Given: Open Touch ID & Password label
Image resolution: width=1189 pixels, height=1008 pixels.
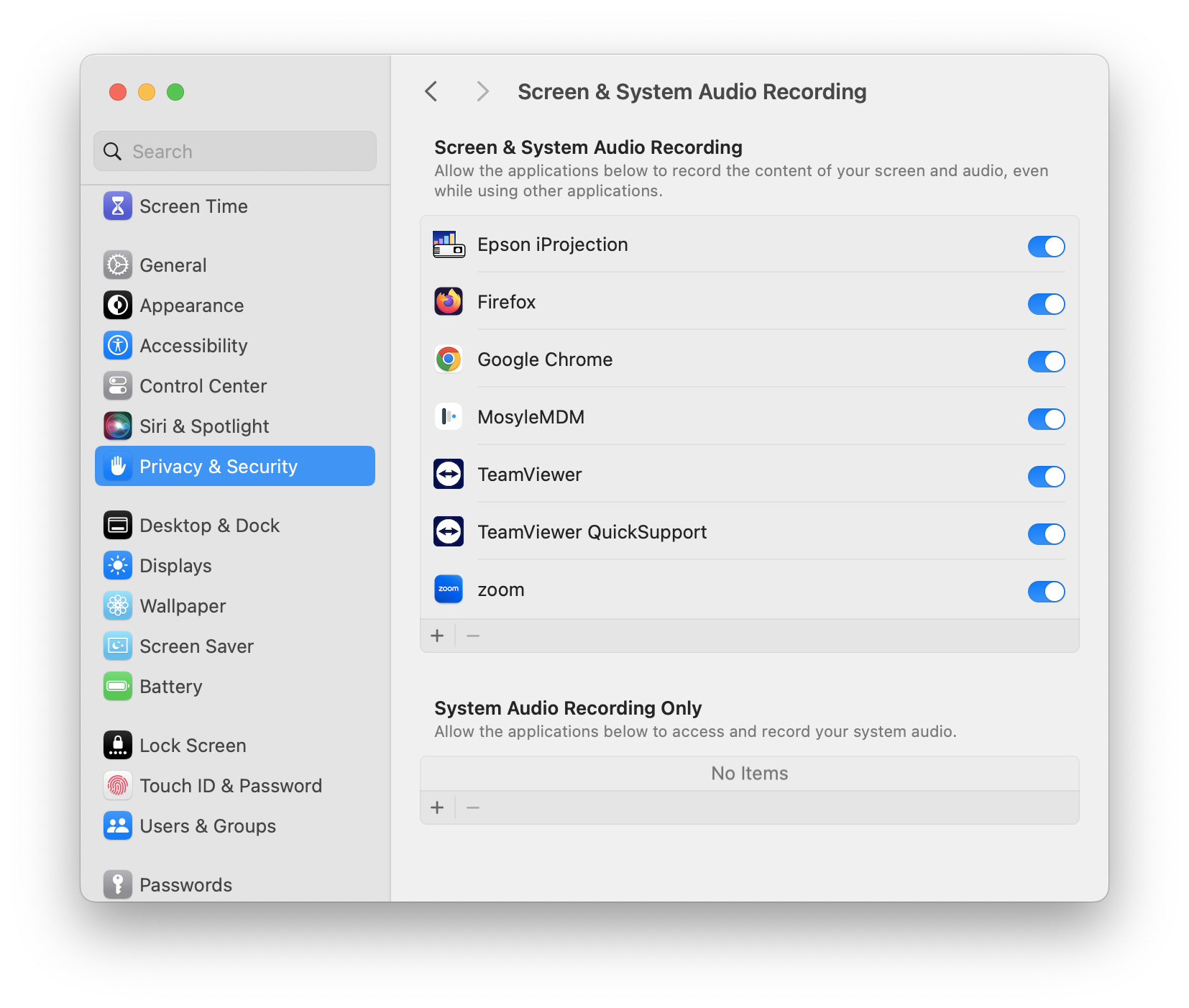Looking at the screenshot, I should [231, 786].
